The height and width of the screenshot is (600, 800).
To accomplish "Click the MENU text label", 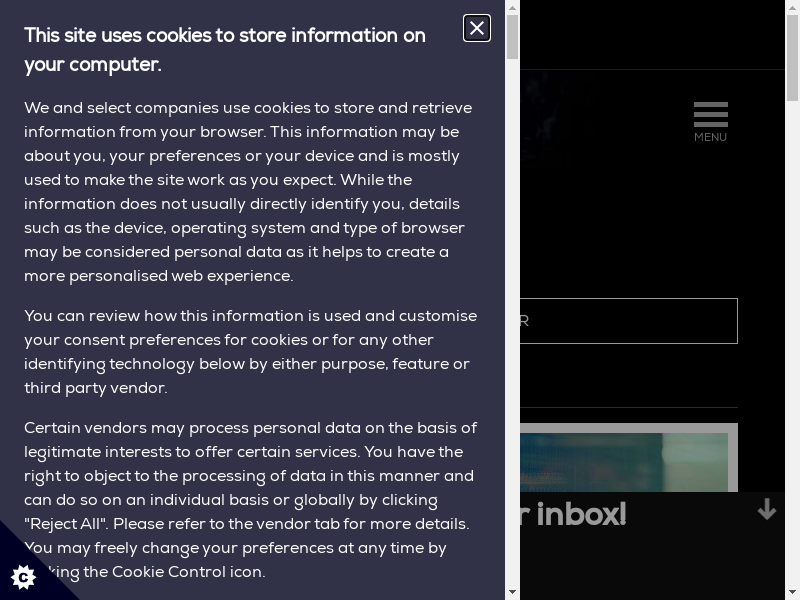I will tap(710, 138).
